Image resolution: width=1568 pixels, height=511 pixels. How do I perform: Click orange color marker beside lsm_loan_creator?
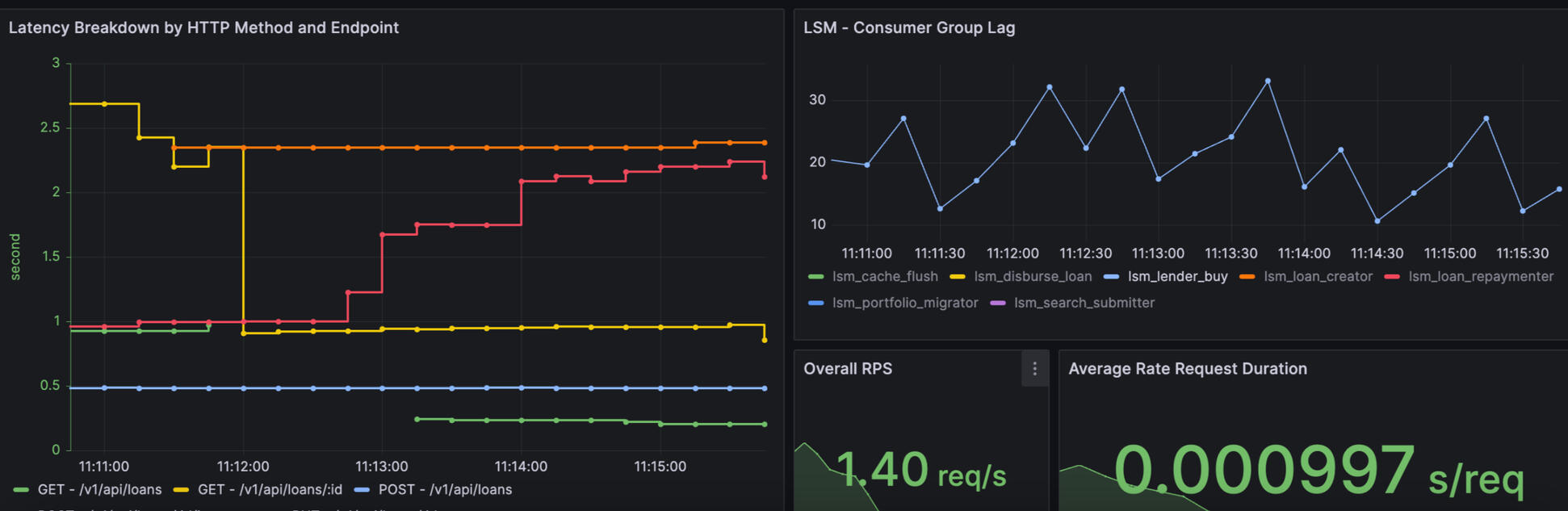pos(1247,277)
